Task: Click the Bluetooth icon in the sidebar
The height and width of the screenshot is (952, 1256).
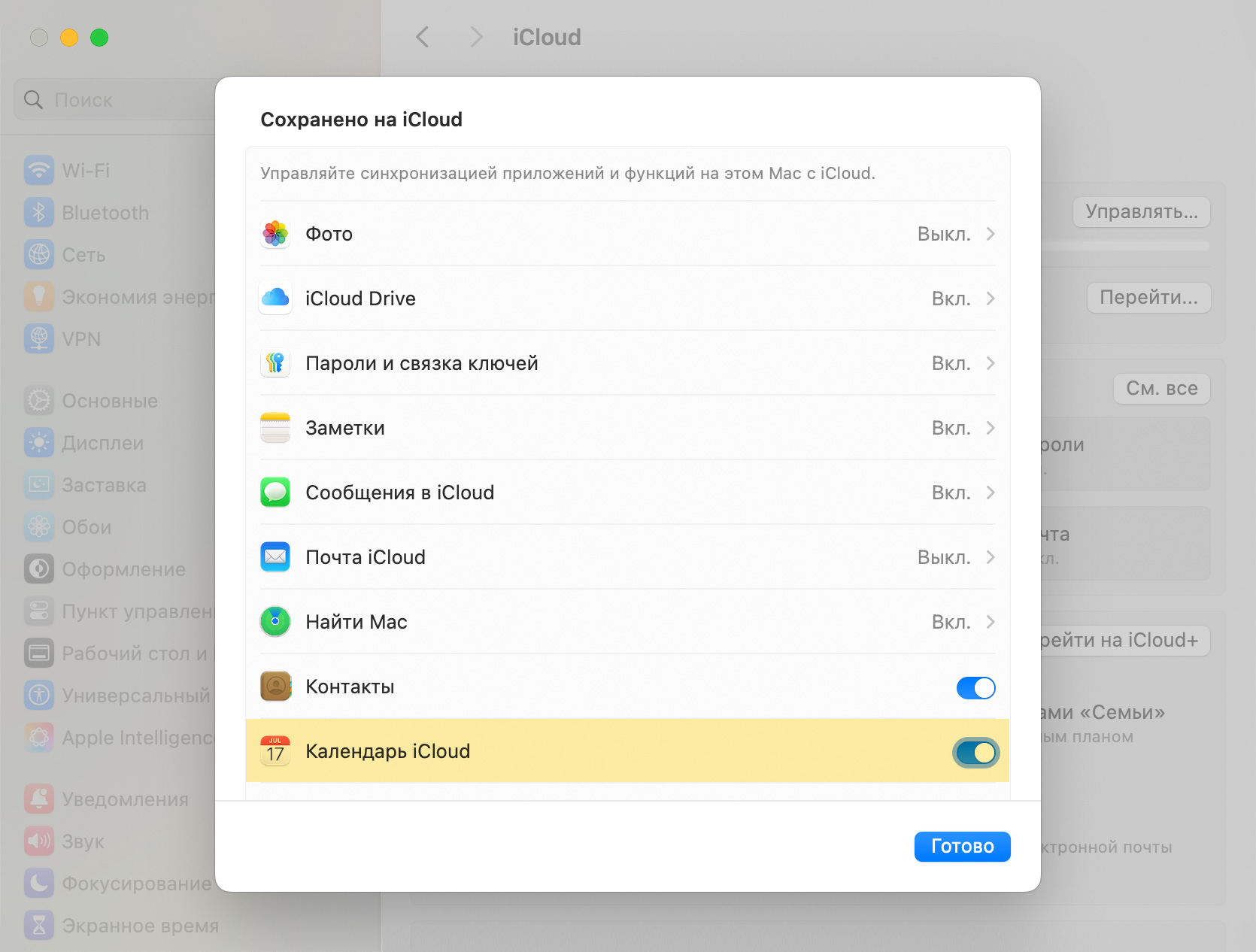Action: [39, 213]
